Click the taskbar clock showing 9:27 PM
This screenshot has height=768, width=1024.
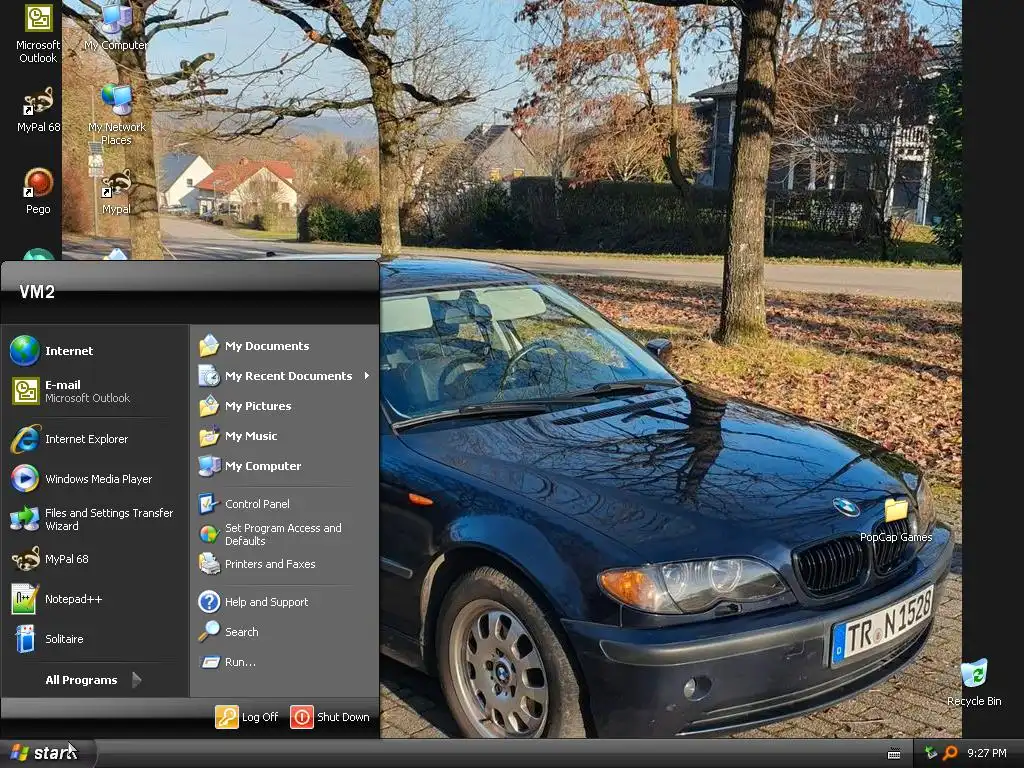[x=987, y=753]
